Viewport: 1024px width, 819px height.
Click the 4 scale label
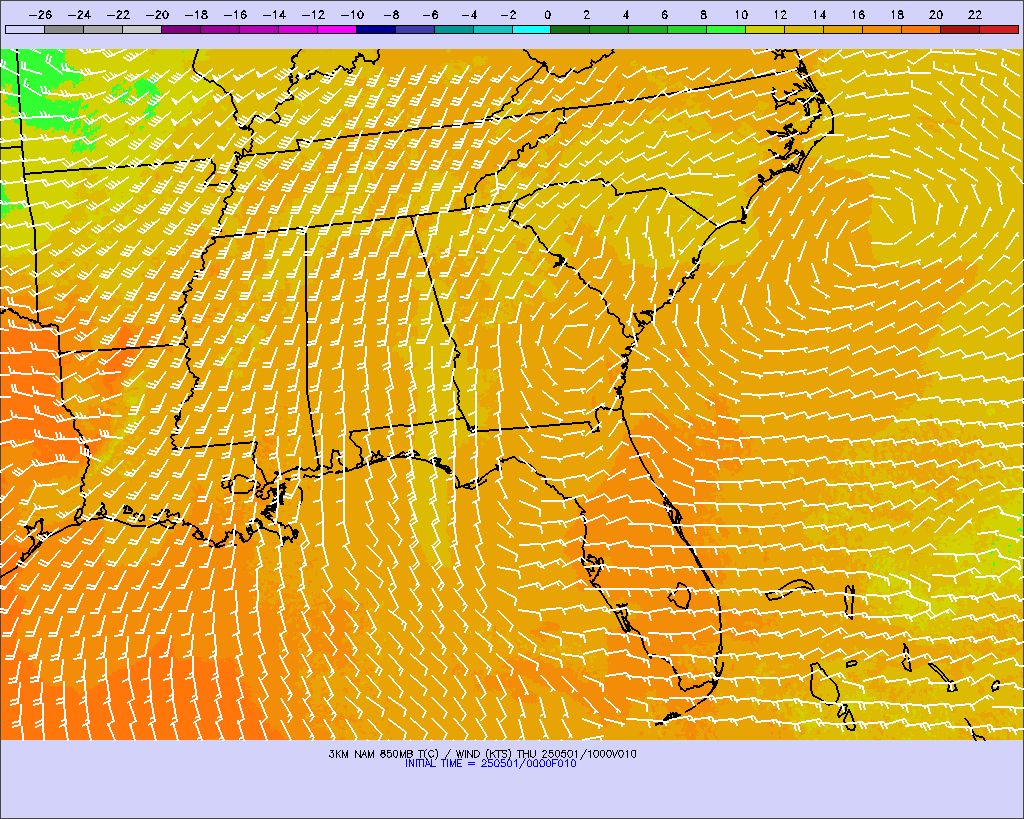(626, 14)
